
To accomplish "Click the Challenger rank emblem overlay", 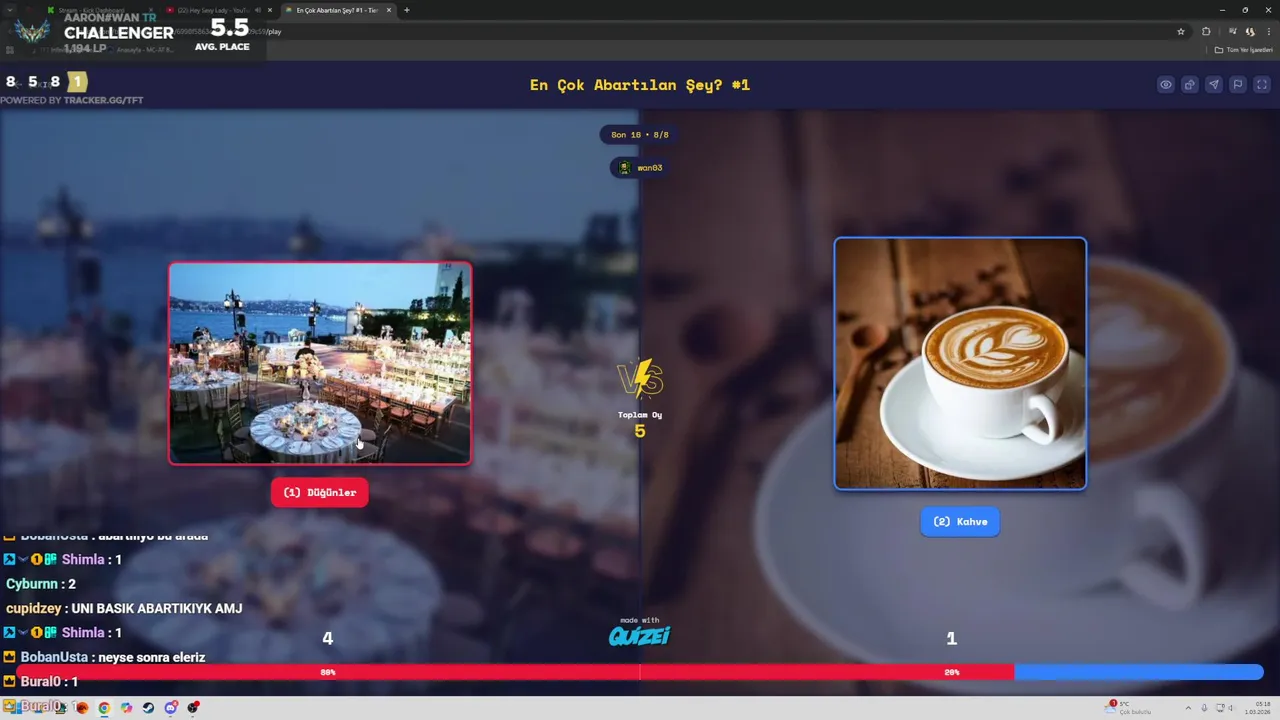I will (32, 31).
